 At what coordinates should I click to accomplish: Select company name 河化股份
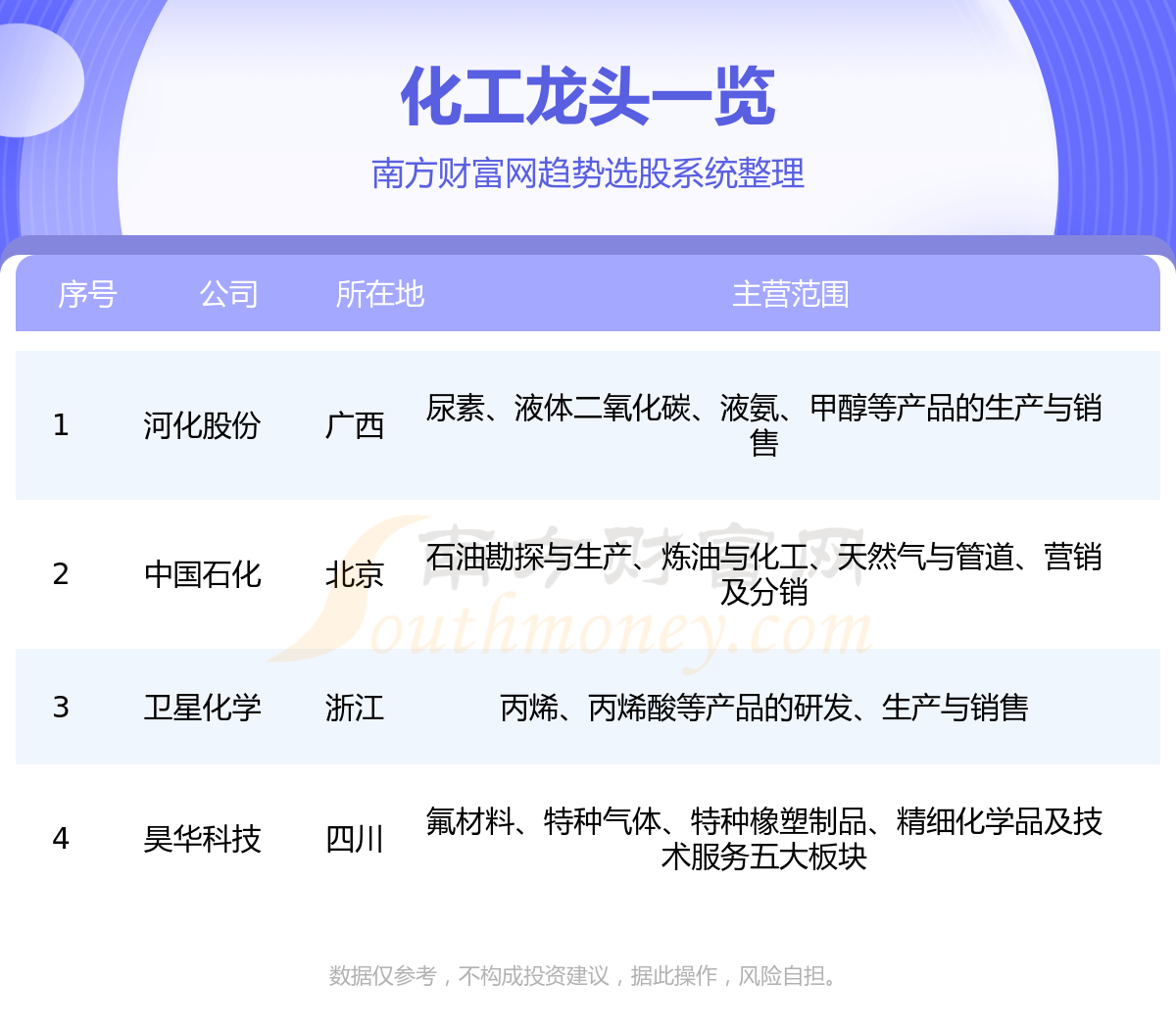pyautogui.click(x=202, y=425)
